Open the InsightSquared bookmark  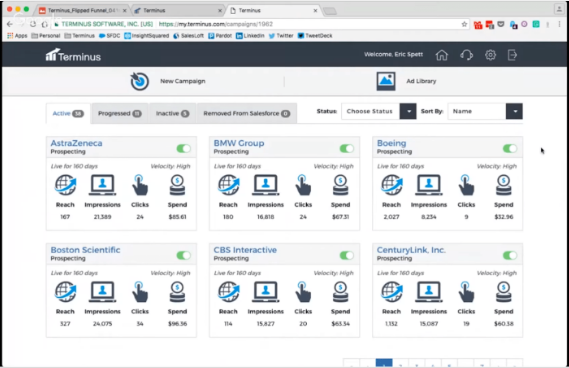147,36
